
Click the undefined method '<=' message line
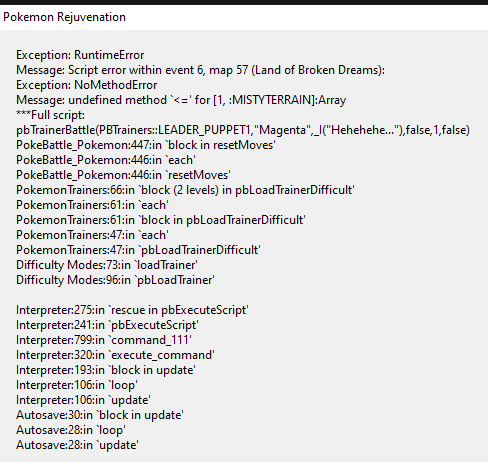[x=181, y=100]
